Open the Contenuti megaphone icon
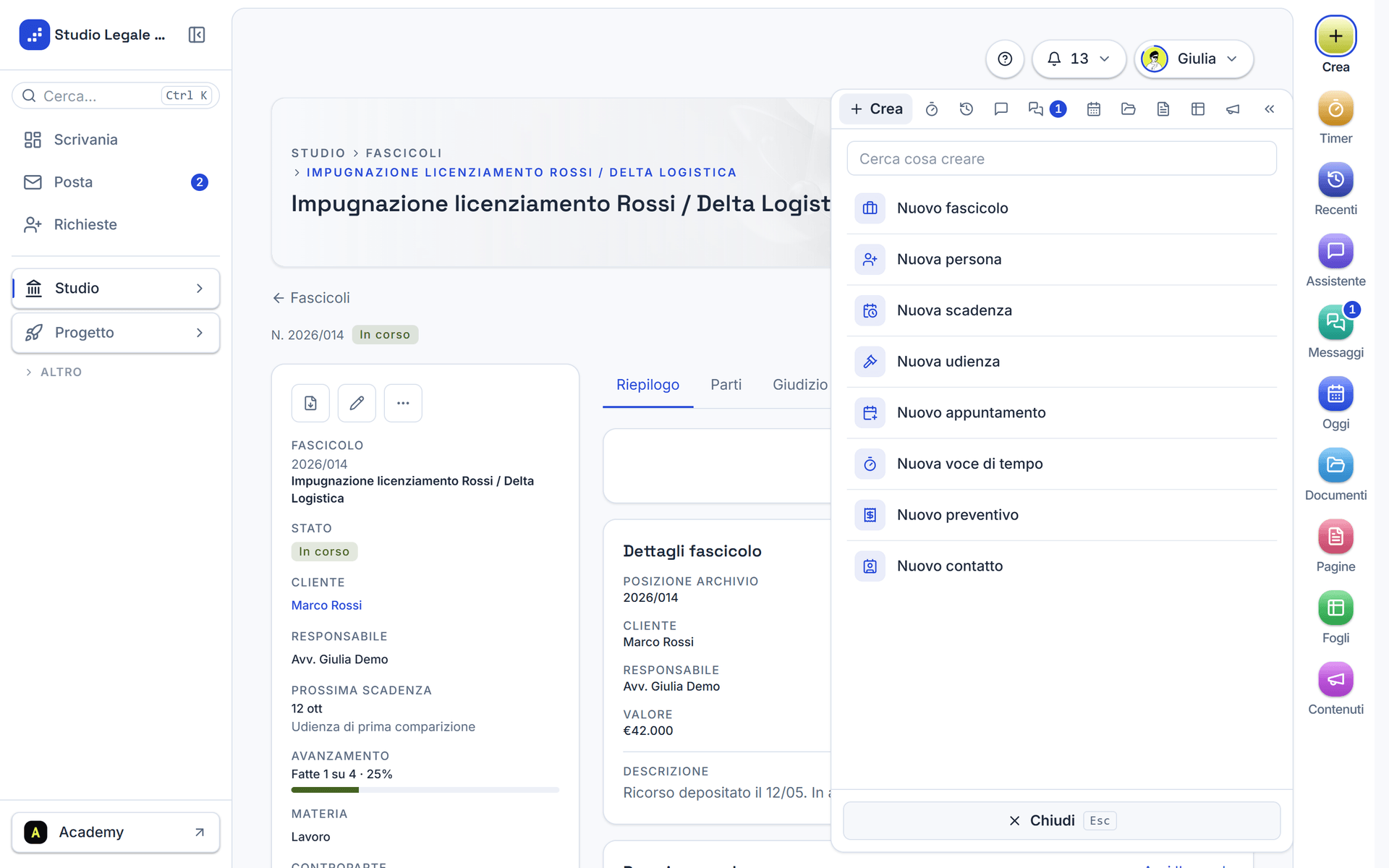This screenshot has height=868, width=1389. tap(1335, 680)
